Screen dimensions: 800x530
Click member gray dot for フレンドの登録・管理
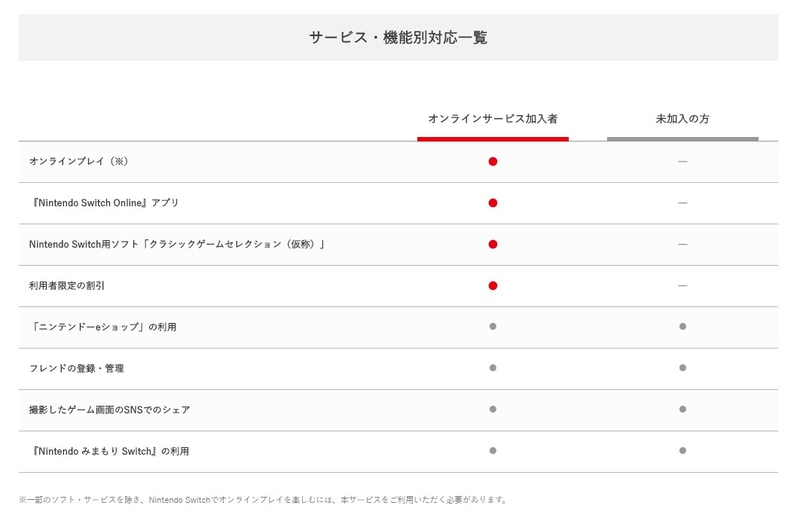[493, 368]
